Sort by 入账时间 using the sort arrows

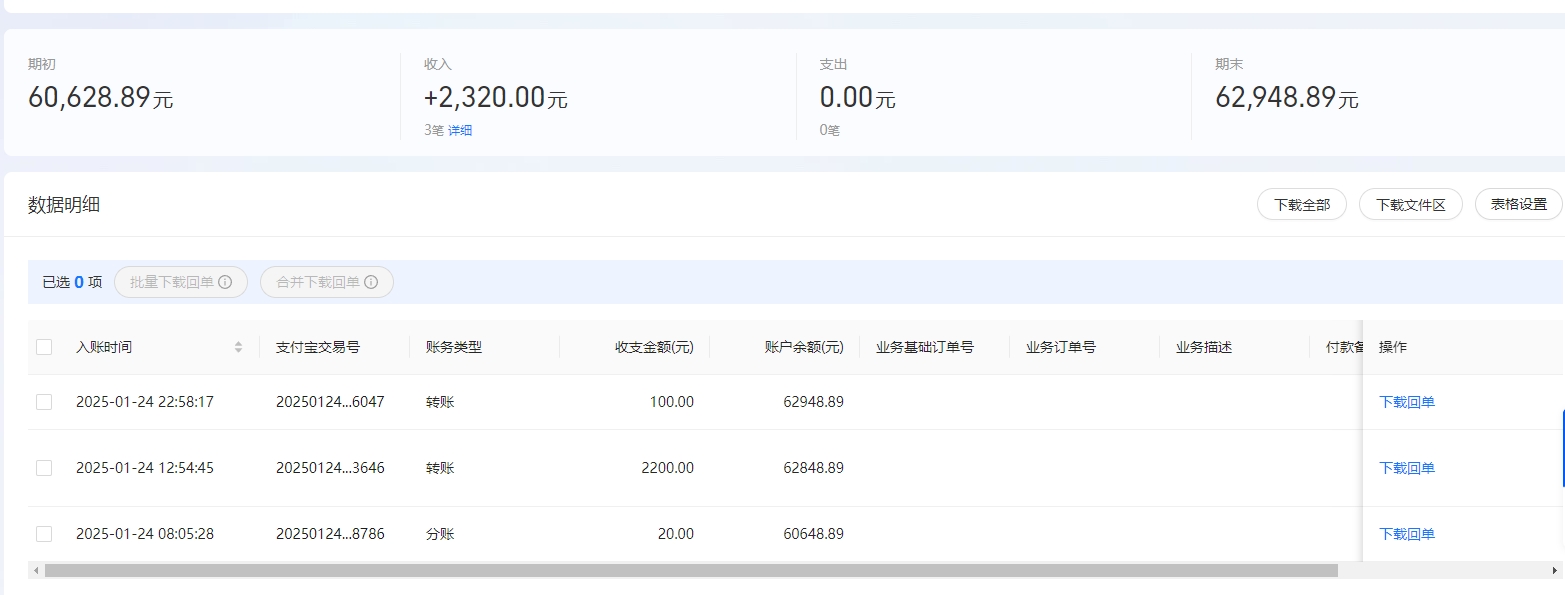coord(238,347)
